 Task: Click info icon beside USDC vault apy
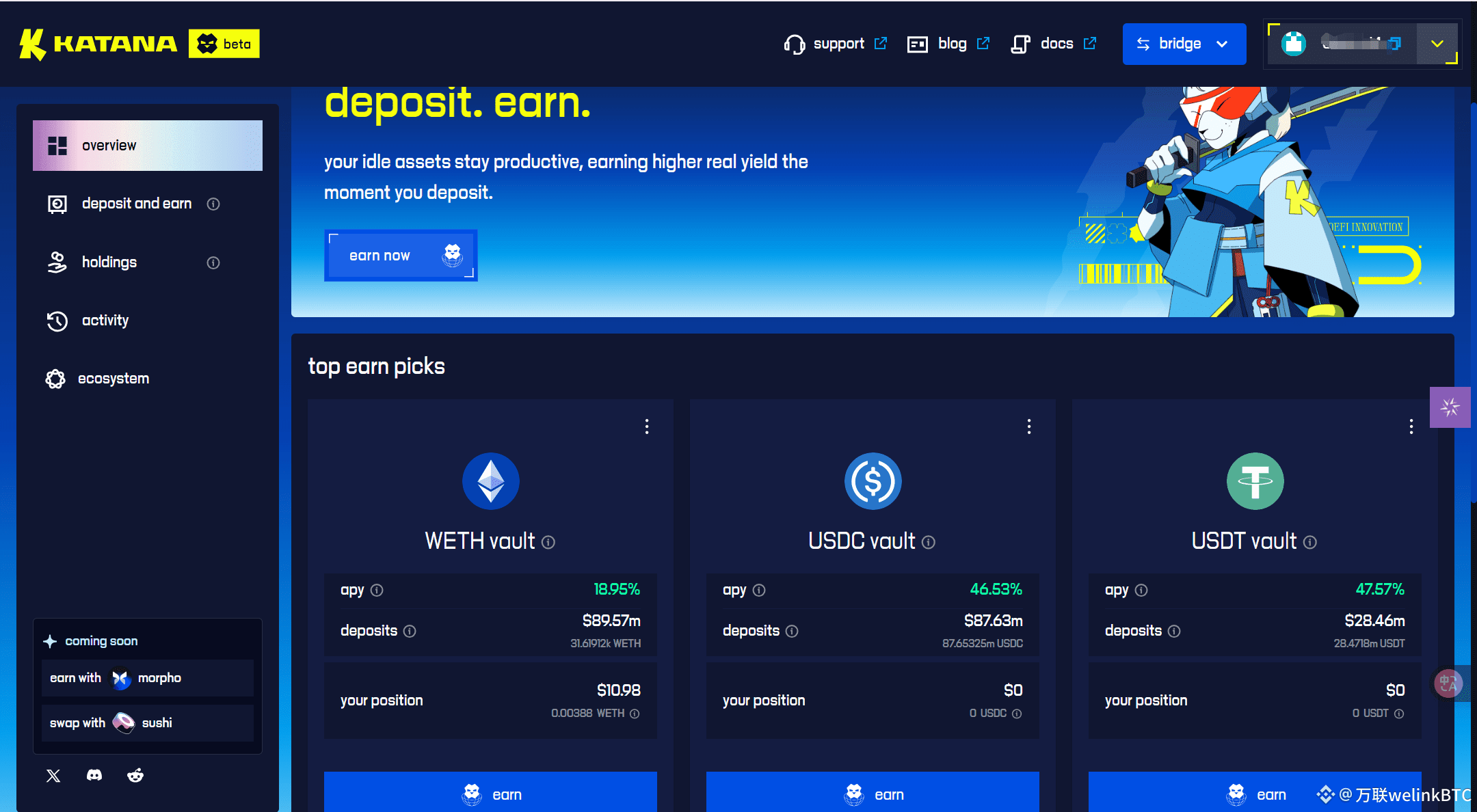(759, 590)
